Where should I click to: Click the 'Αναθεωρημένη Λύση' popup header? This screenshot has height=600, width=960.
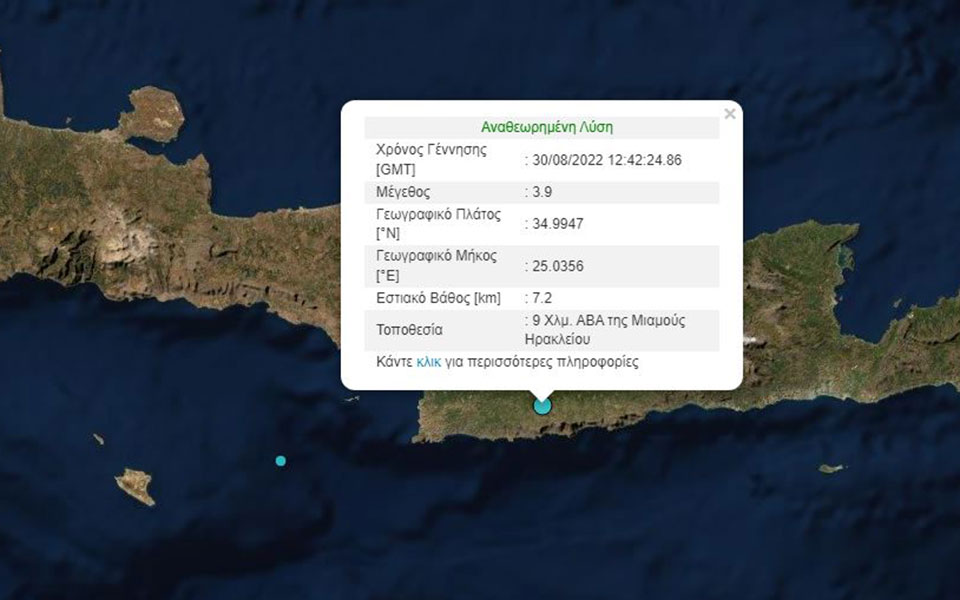tap(546, 127)
